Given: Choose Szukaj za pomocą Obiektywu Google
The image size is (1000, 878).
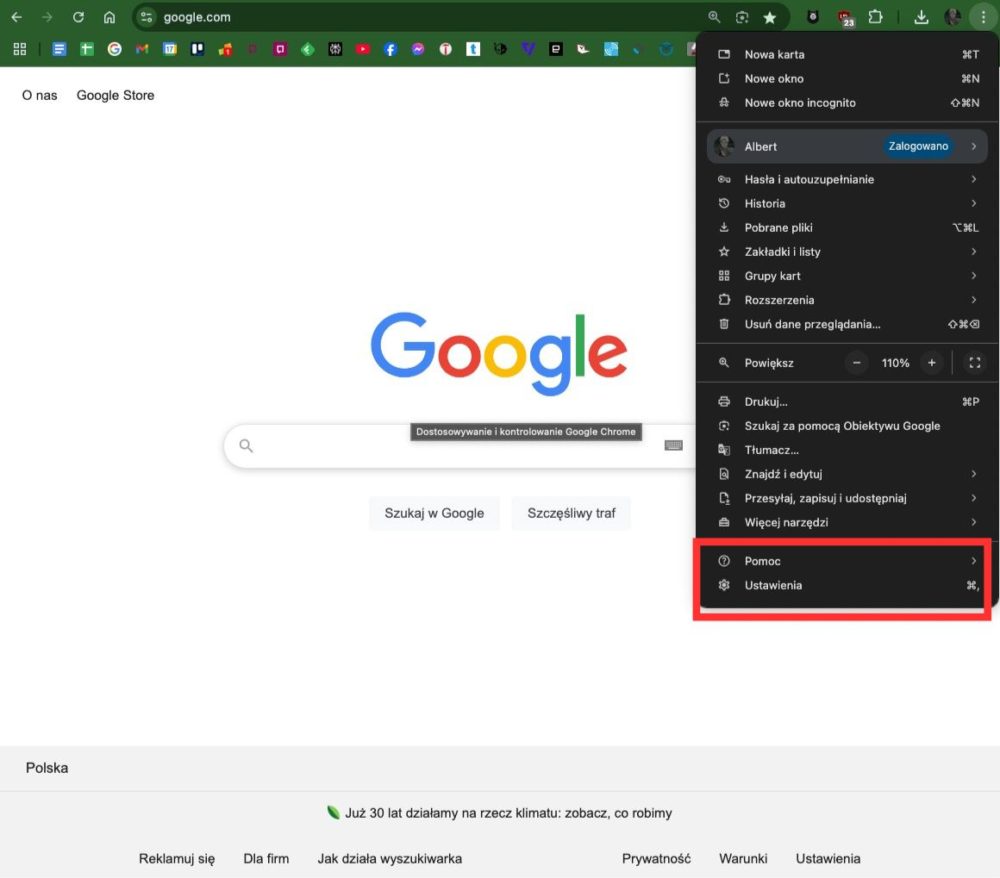Looking at the screenshot, I should (847, 426).
